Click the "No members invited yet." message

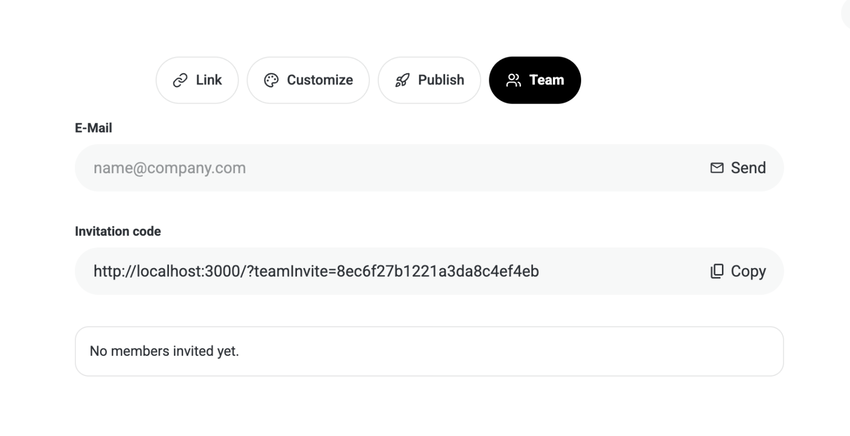pyautogui.click(x=164, y=351)
